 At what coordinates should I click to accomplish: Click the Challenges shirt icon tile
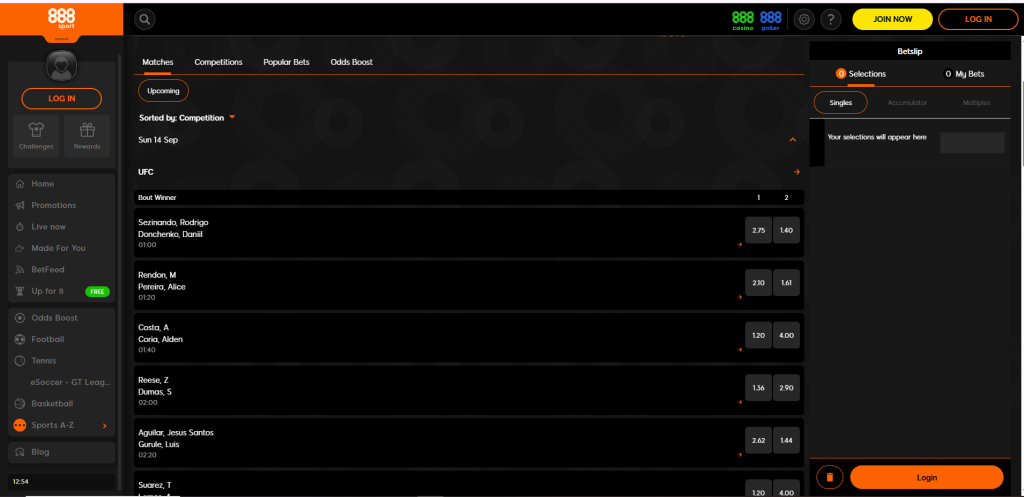point(36,135)
